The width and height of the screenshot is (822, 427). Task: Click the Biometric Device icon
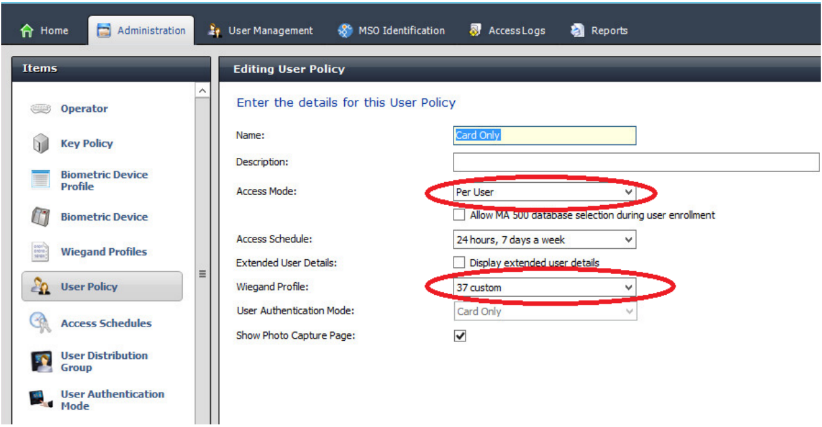pyautogui.click(x=40, y=217)
